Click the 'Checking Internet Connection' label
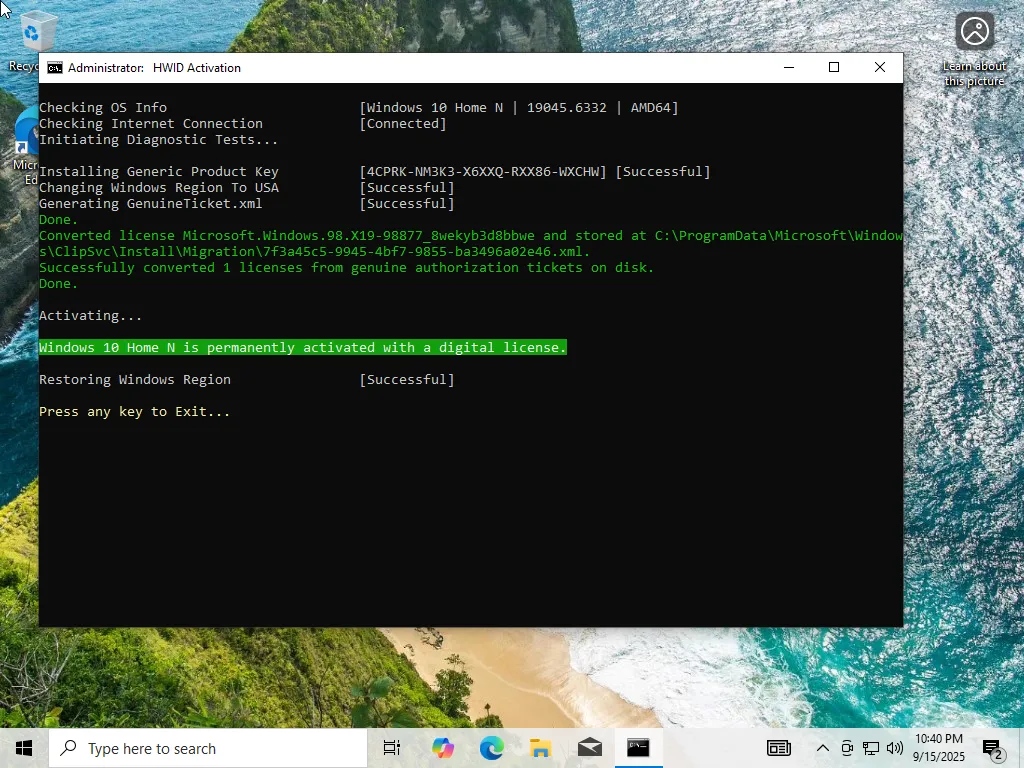This screenshot has height=768, width=1024. tap(151, 123)
